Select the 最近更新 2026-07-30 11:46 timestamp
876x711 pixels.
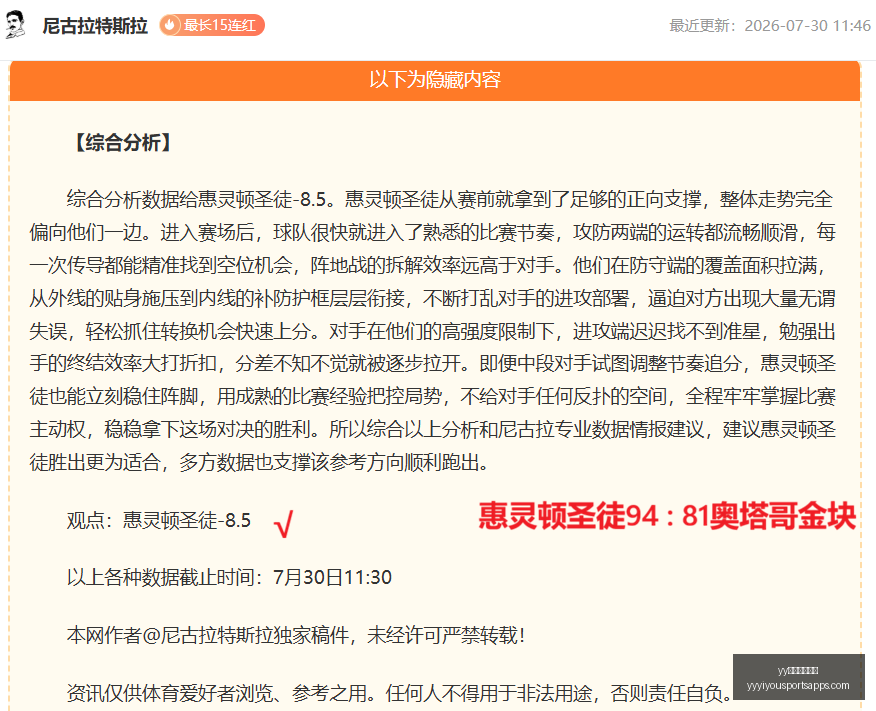770,26
